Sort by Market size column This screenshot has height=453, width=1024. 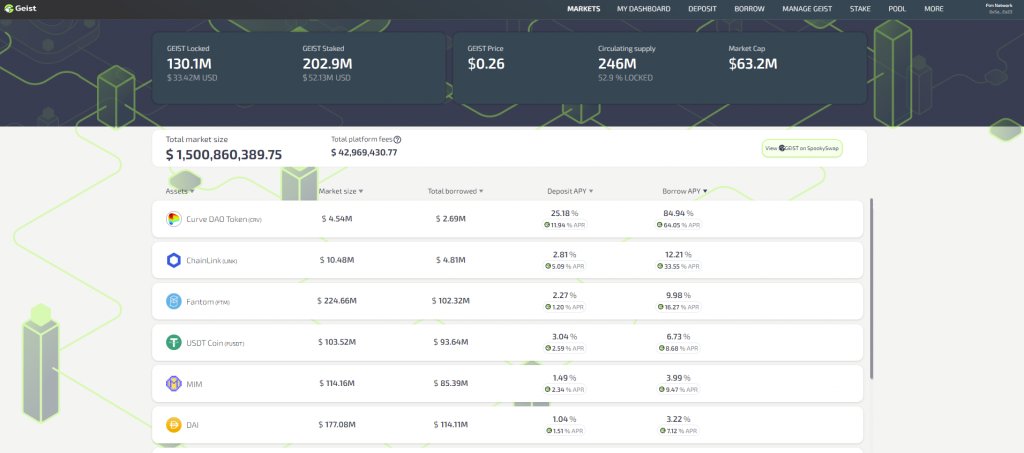coord(341,191)
